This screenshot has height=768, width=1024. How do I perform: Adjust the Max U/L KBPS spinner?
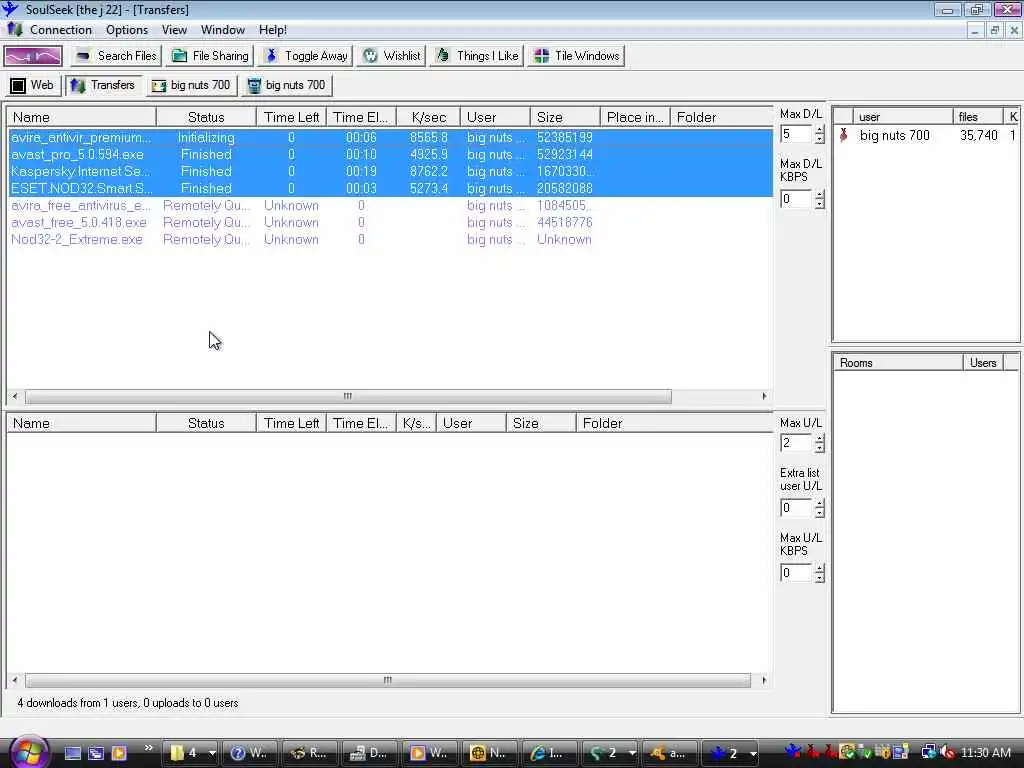tap(820, 573)
